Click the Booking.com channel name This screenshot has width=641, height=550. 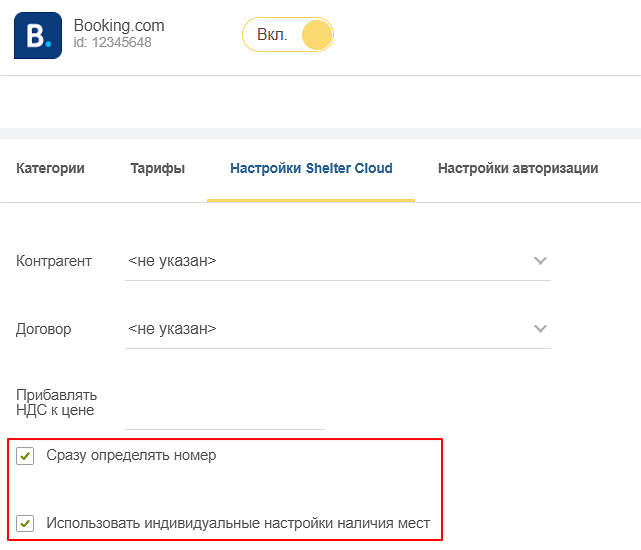click(119, 25)
